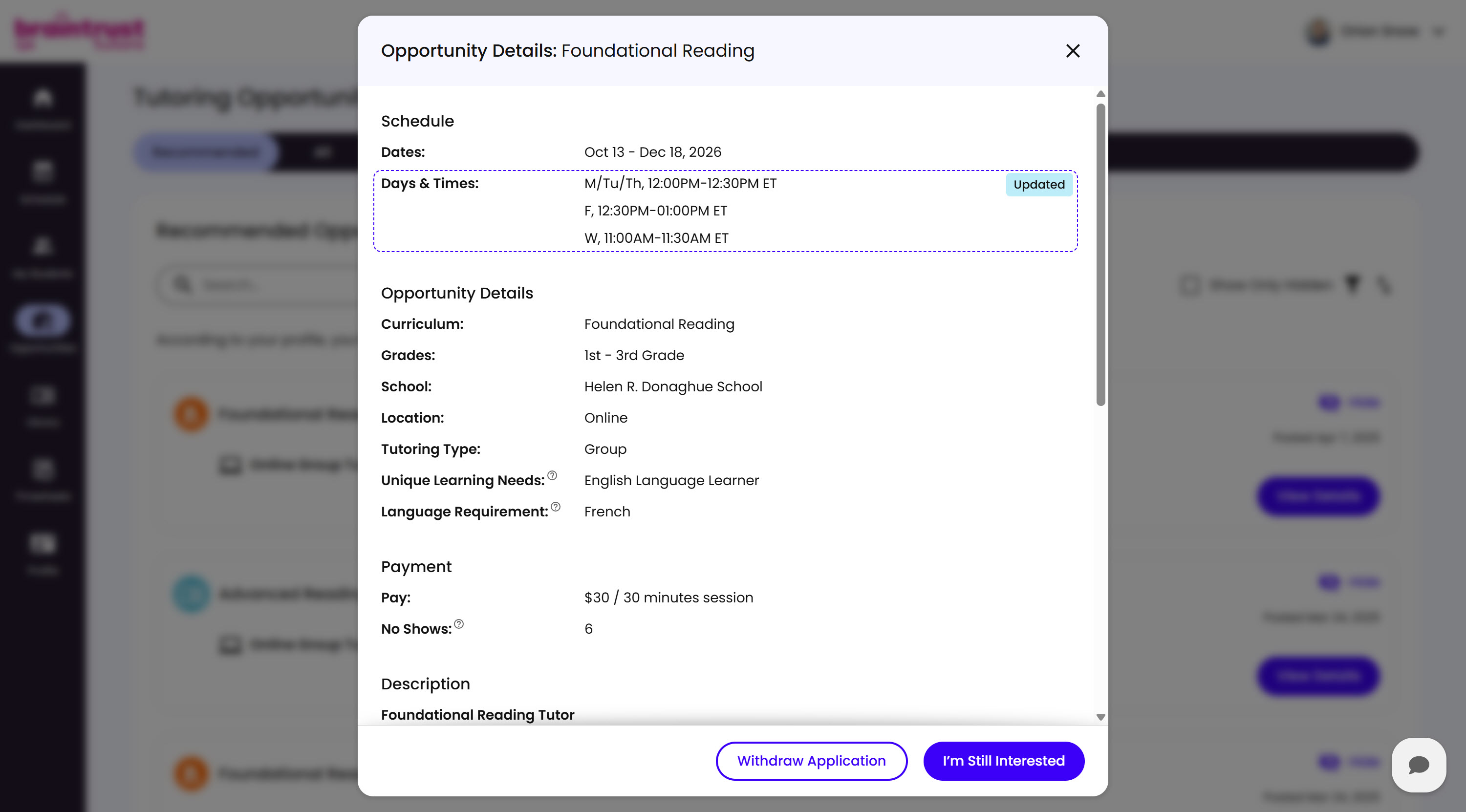
Task: Close the Opportunity Details dialog
Action: 1072,51
